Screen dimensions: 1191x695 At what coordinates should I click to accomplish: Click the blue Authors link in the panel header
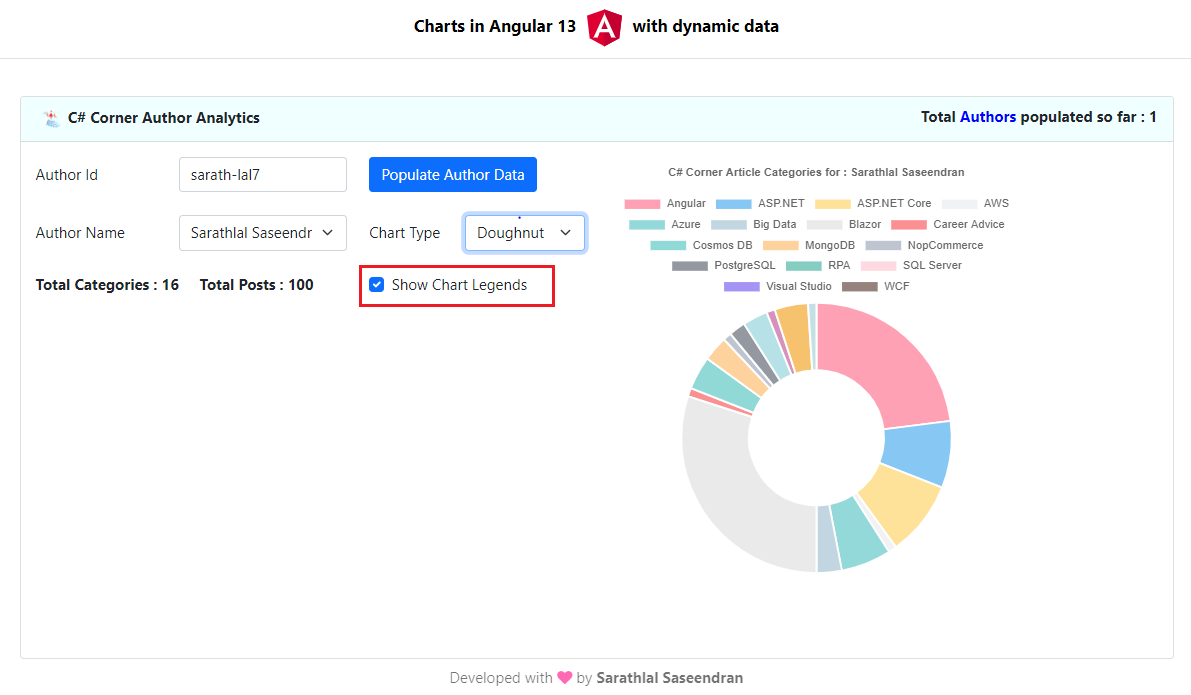point(987,117)
